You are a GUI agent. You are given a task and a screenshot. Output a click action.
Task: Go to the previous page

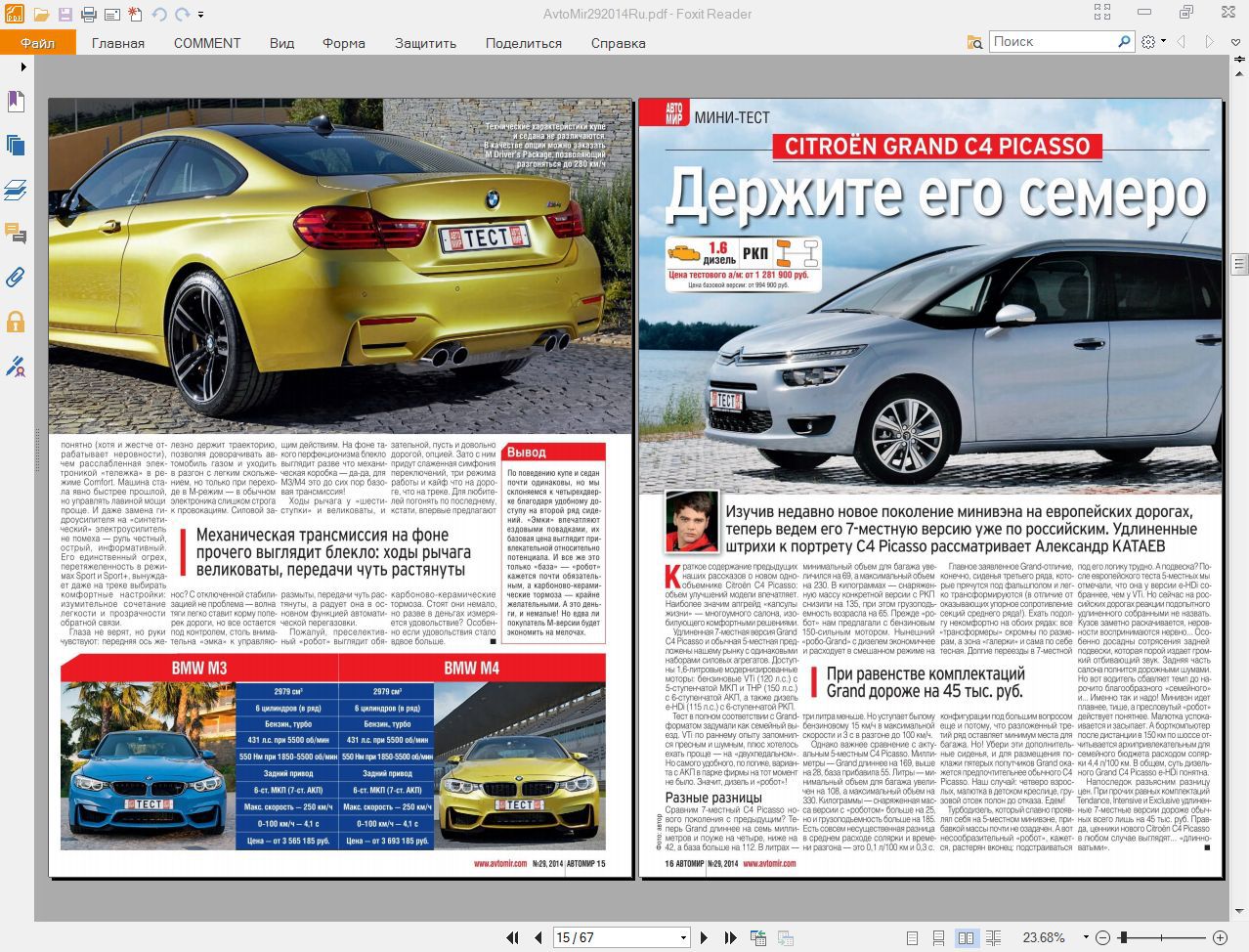[x=538, y=937]
